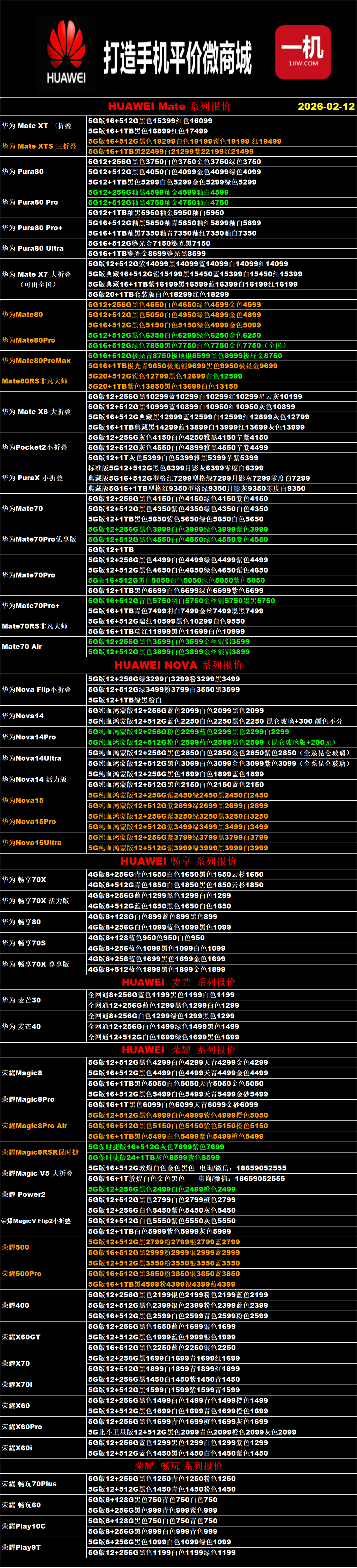Click the 荣耀 畅玩 系列报价 section header

click(x=178, y=1466)
